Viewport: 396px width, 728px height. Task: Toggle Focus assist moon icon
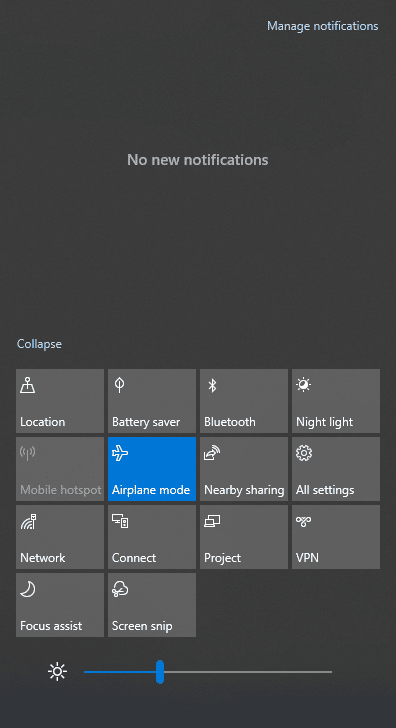point(28,590)
